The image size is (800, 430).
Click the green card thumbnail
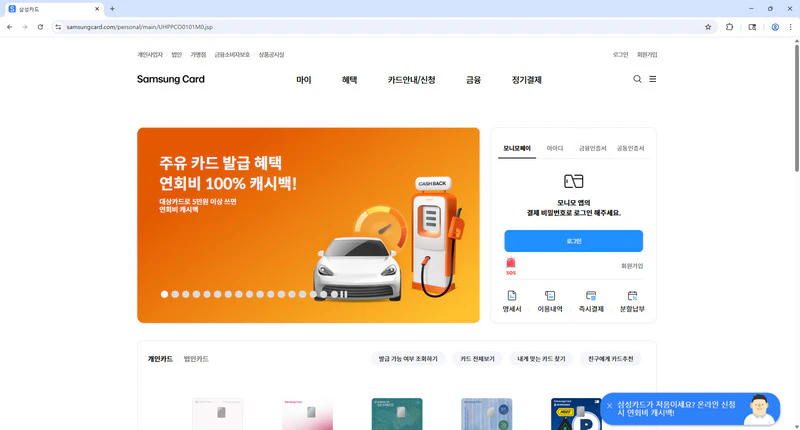pyautogui.click(x=397, y=414)
